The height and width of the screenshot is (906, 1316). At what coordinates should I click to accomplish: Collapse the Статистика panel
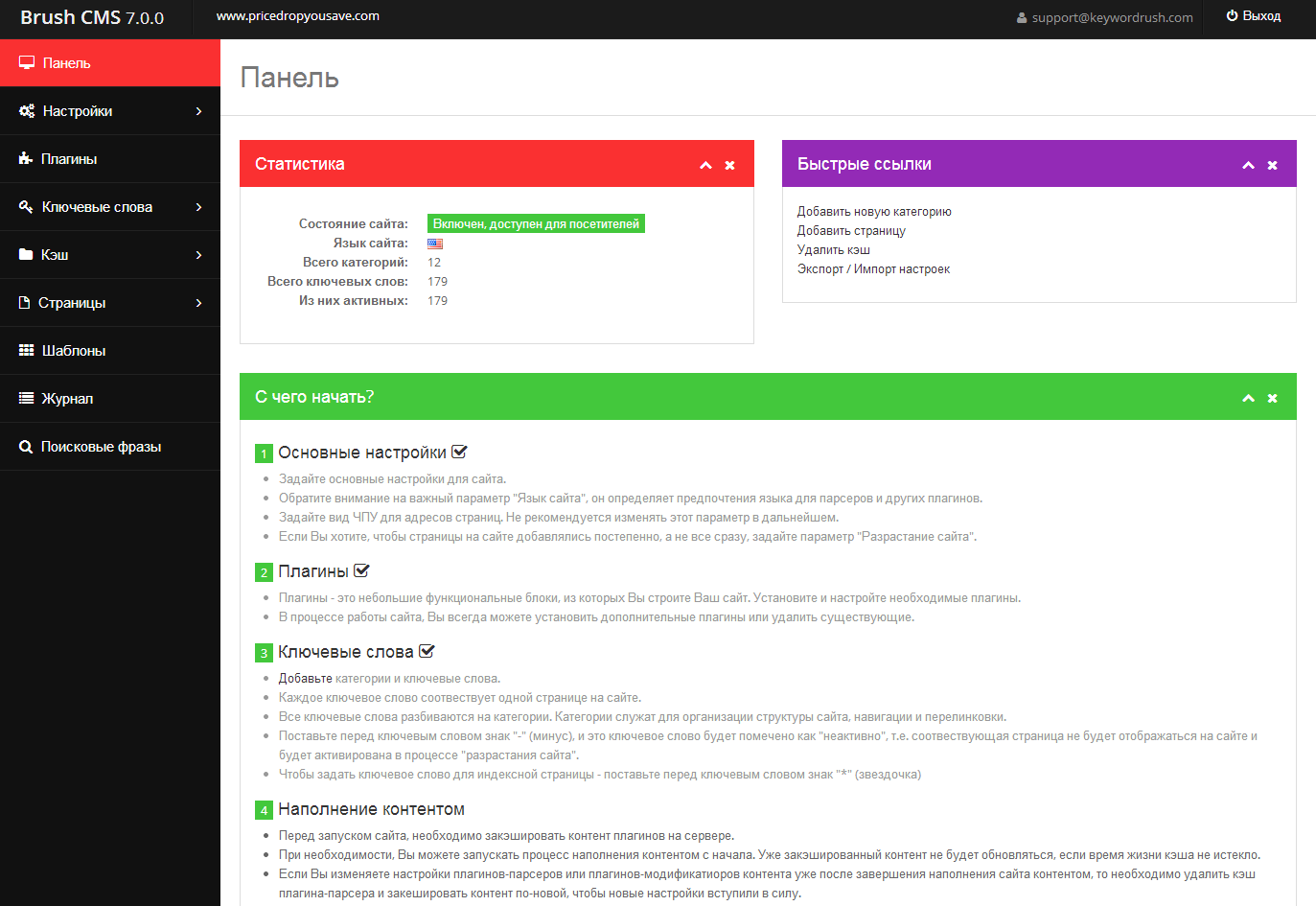(706, 164)
